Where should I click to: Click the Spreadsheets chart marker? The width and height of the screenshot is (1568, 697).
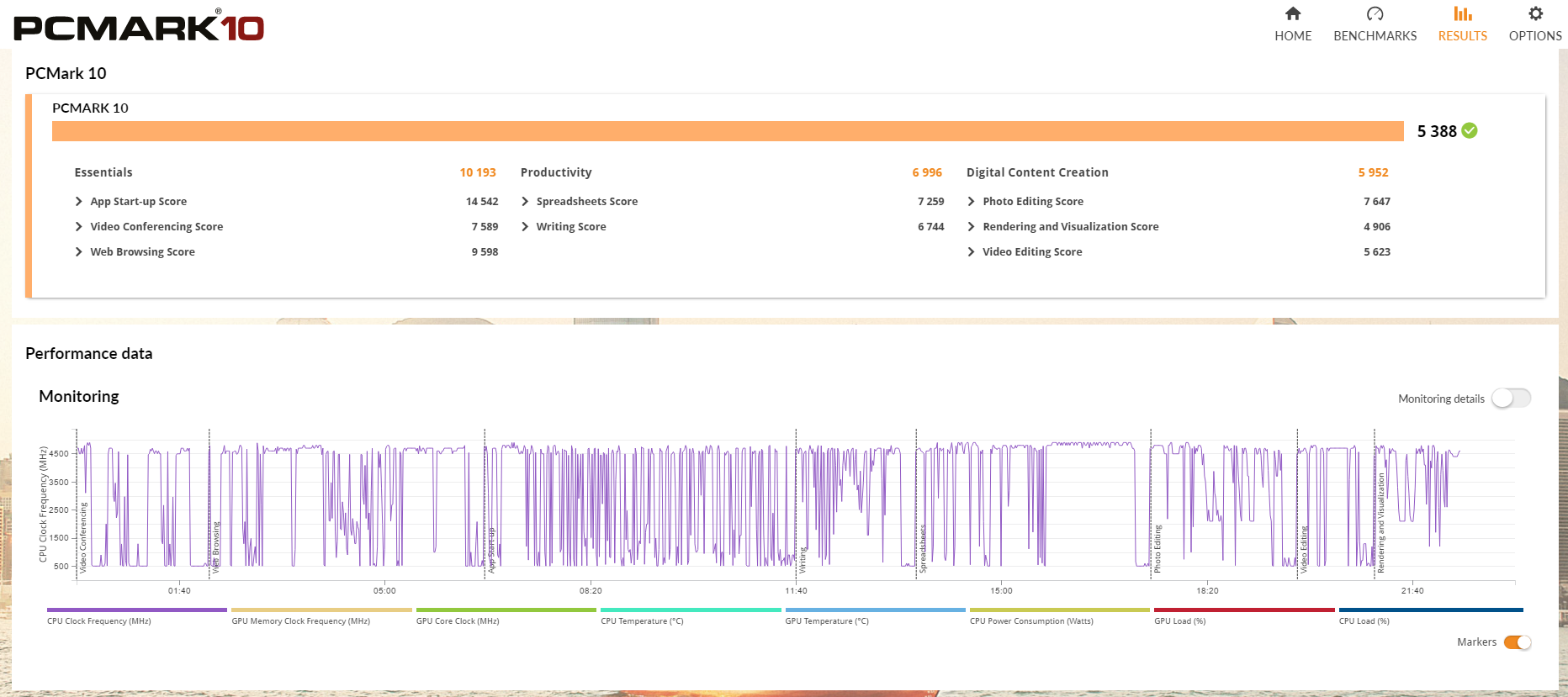923,549
